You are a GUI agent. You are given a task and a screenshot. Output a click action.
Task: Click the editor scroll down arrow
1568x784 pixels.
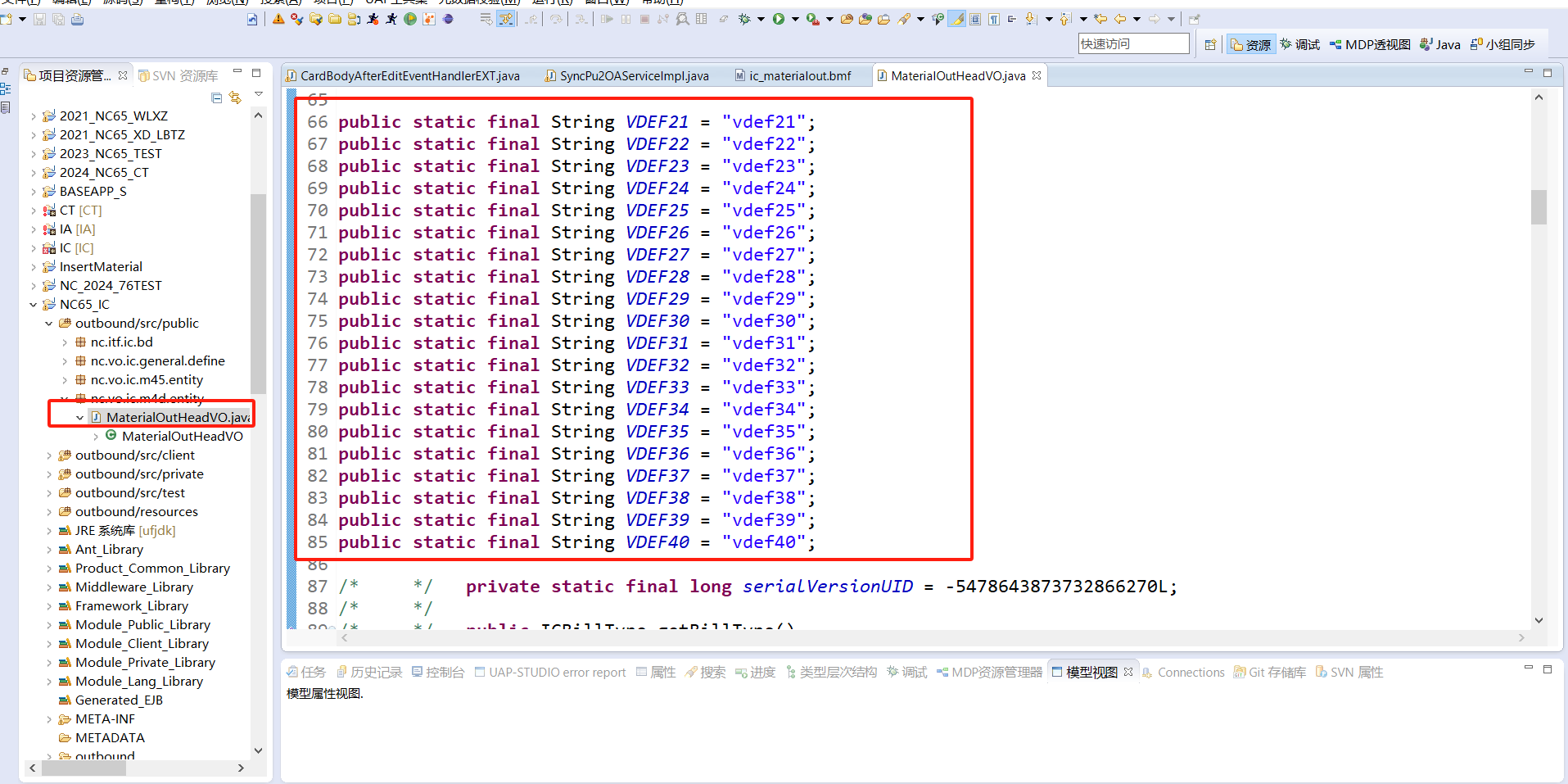(1539, 620)
